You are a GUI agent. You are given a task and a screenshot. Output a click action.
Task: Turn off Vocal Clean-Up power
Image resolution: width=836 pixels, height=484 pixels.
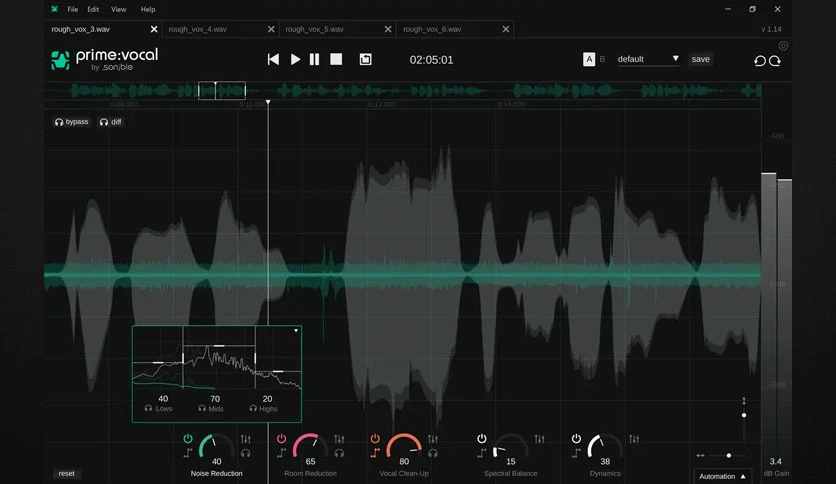tap(375, 439)
